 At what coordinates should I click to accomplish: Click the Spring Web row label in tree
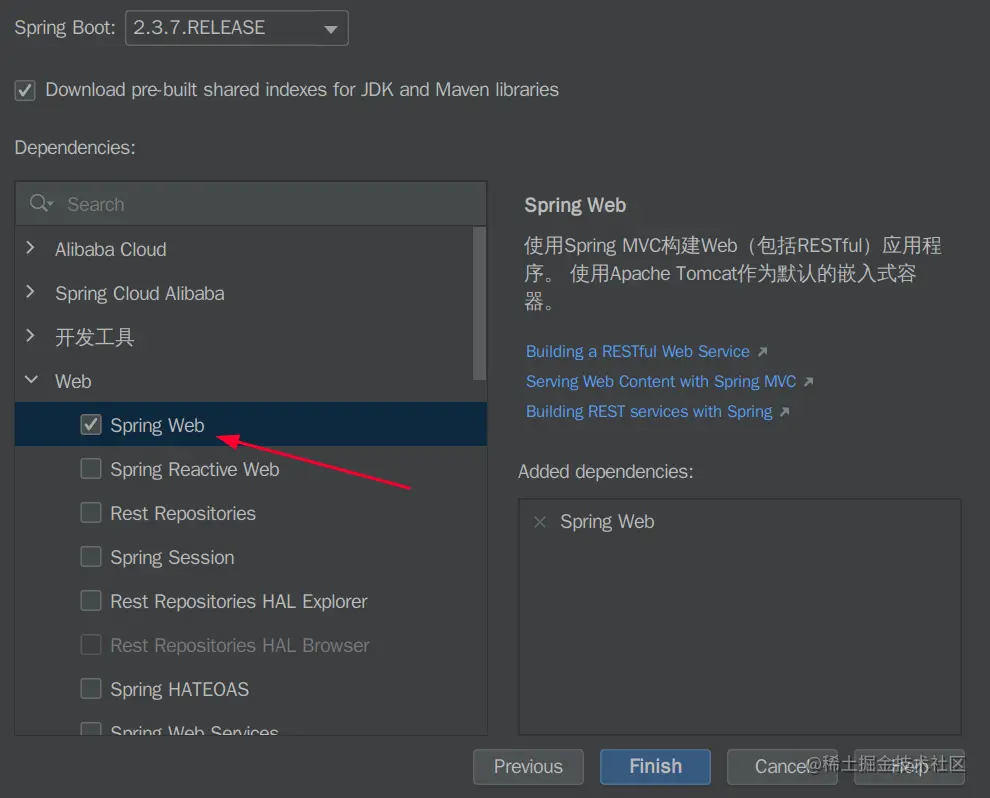tap(157, 426)
